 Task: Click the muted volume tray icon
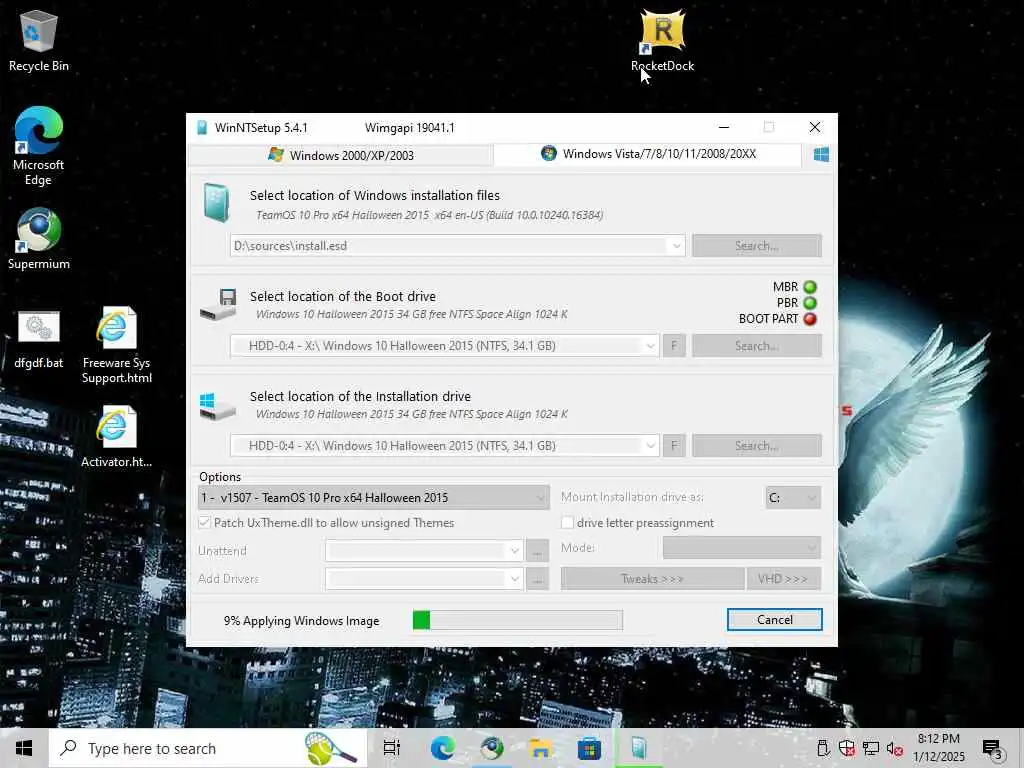point(895,748)
